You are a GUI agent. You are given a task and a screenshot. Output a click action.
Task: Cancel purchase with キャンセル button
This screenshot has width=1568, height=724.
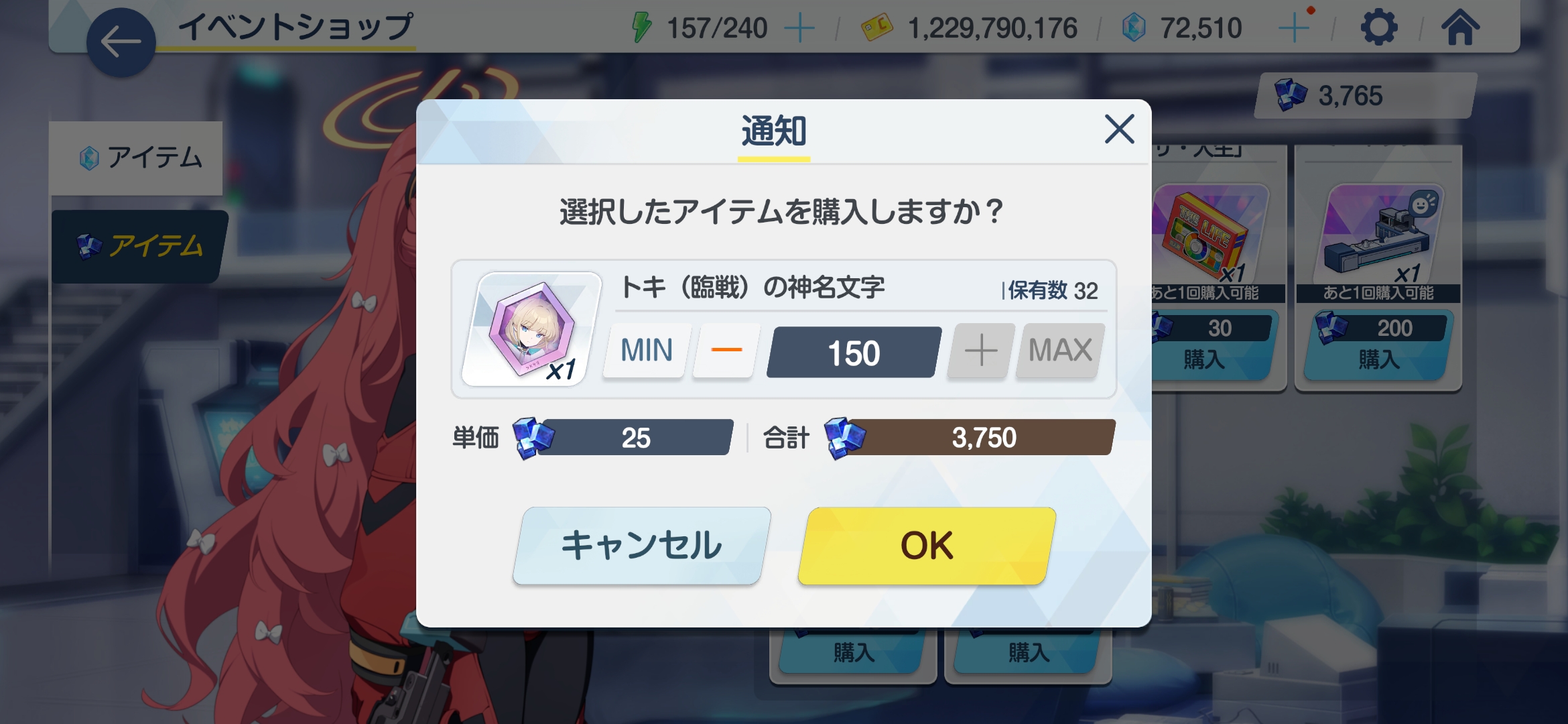click(x=642, y=545)
